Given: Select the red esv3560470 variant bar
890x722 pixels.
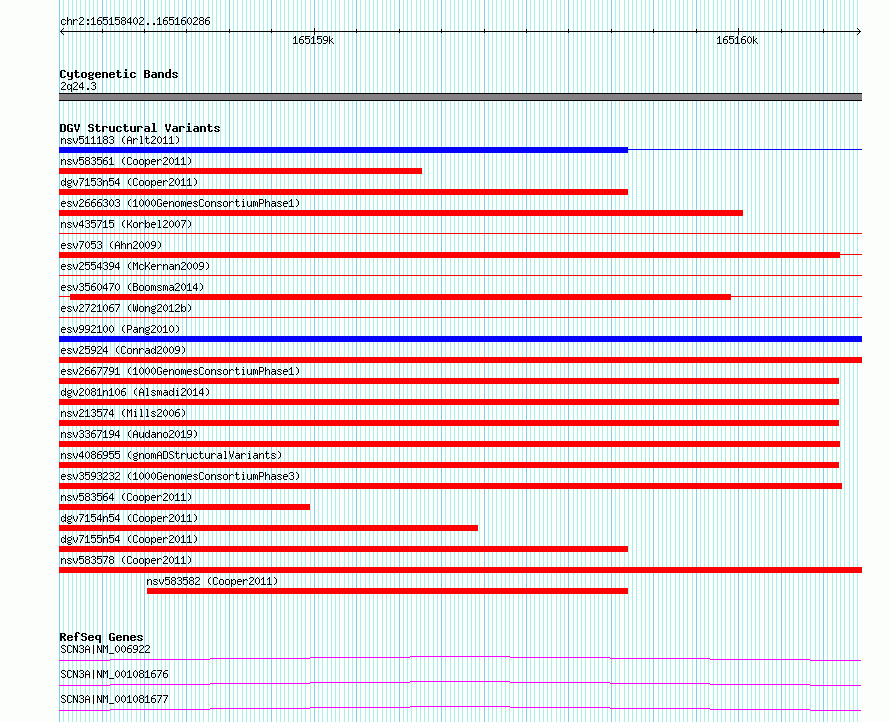Looking at the screenshot, I should coord(400,297).
